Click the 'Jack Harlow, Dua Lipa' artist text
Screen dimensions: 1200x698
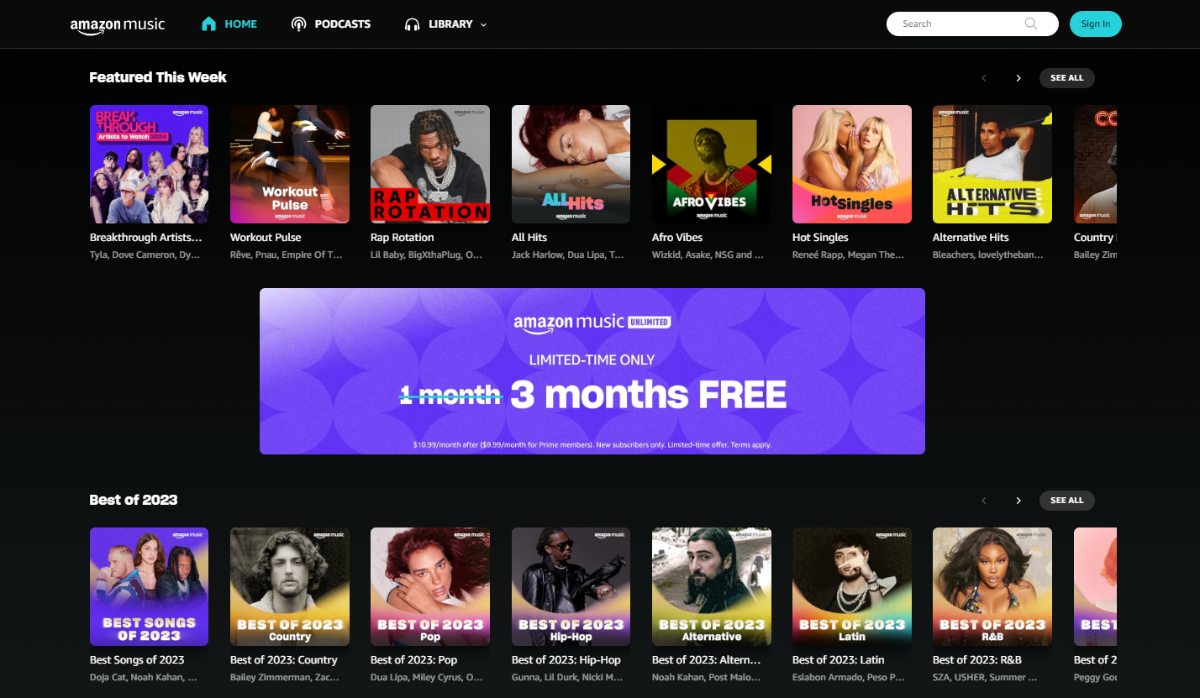(568, 255)
